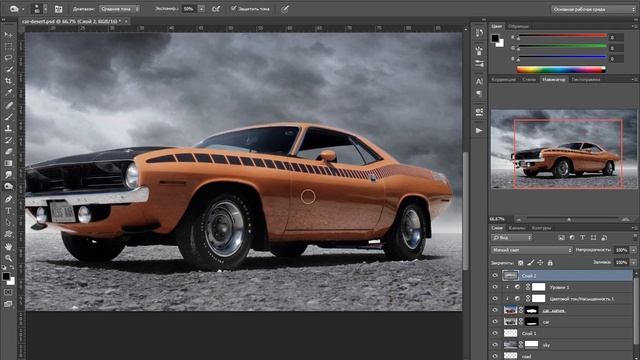
Task: Select the History Brush tool
Action: 8,140
